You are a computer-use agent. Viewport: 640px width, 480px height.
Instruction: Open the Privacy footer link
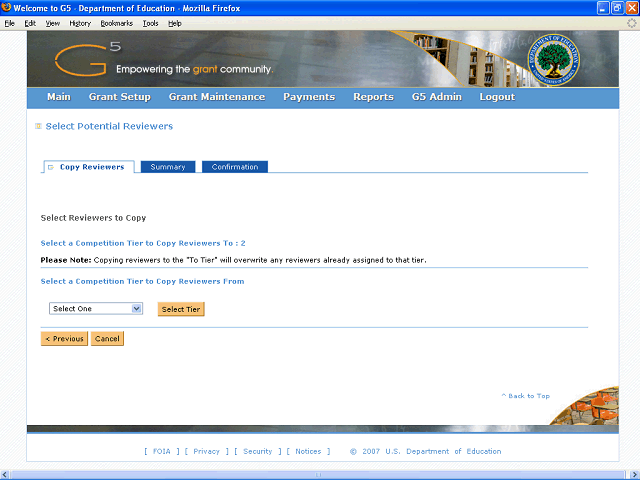206,451
